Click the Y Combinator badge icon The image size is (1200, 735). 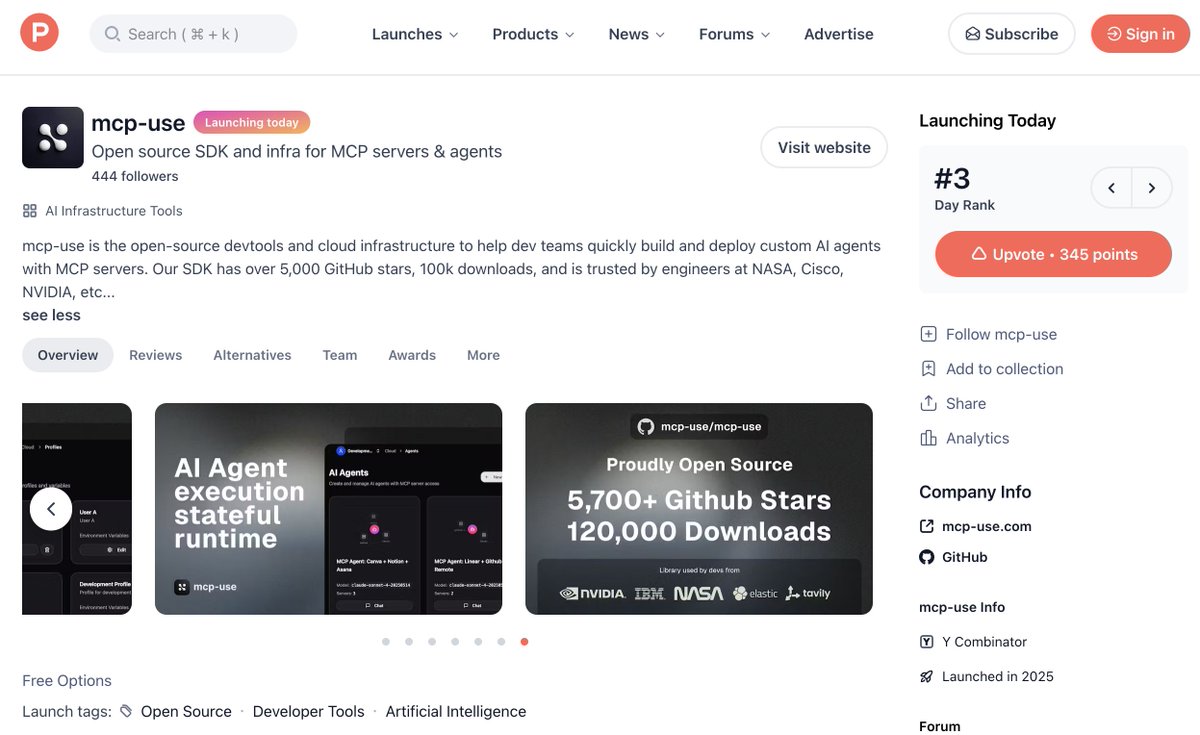pos(927,642)
